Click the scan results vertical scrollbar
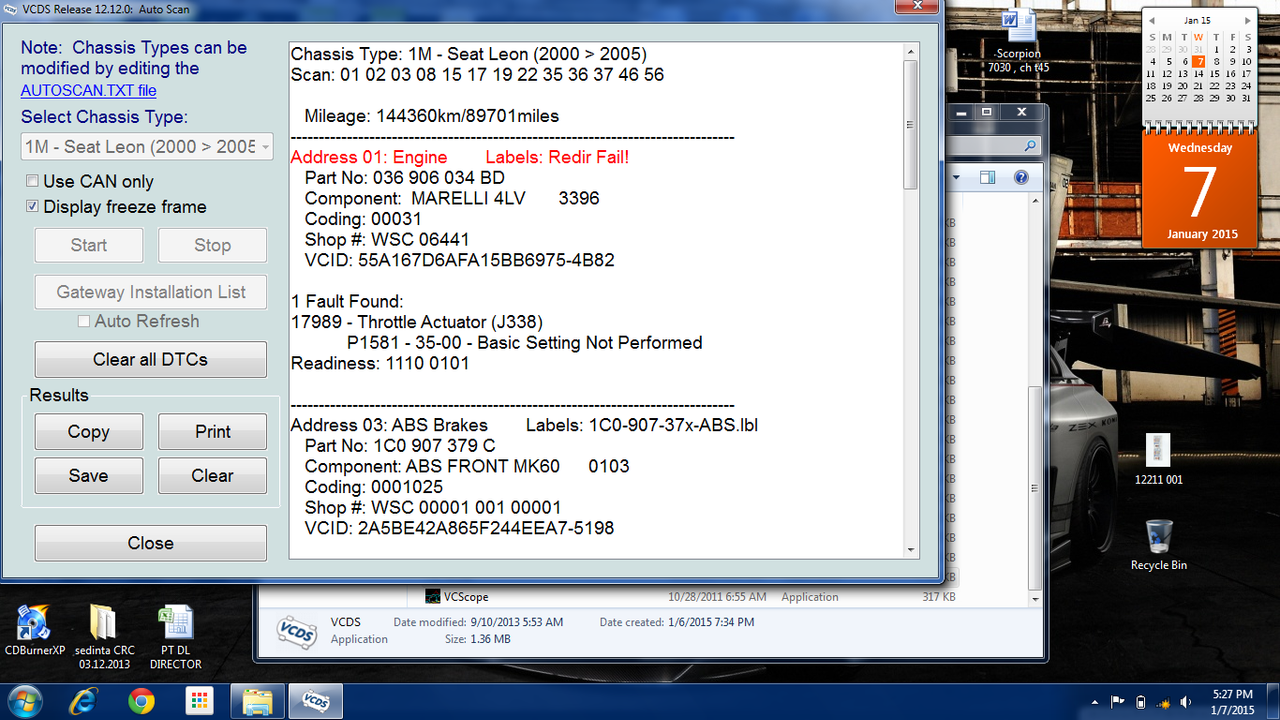This screenshot has height=720, width=1280. click(910, 298)
